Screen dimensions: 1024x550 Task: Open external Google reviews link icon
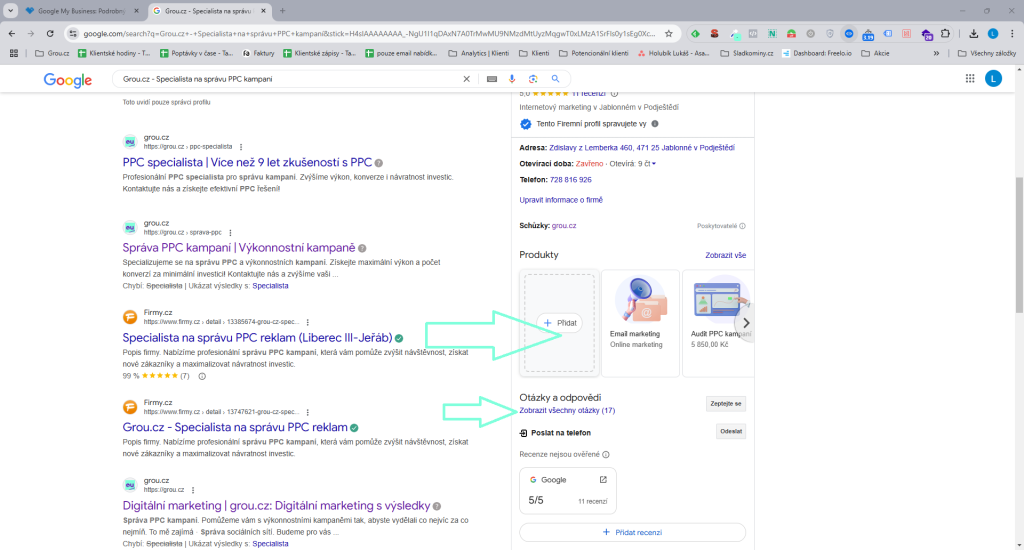(603, 479)
